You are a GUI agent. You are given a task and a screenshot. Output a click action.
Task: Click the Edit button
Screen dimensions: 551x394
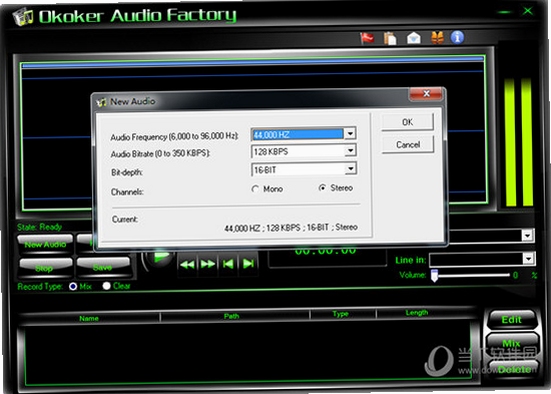pyautogui.click(x=512, y=319)
